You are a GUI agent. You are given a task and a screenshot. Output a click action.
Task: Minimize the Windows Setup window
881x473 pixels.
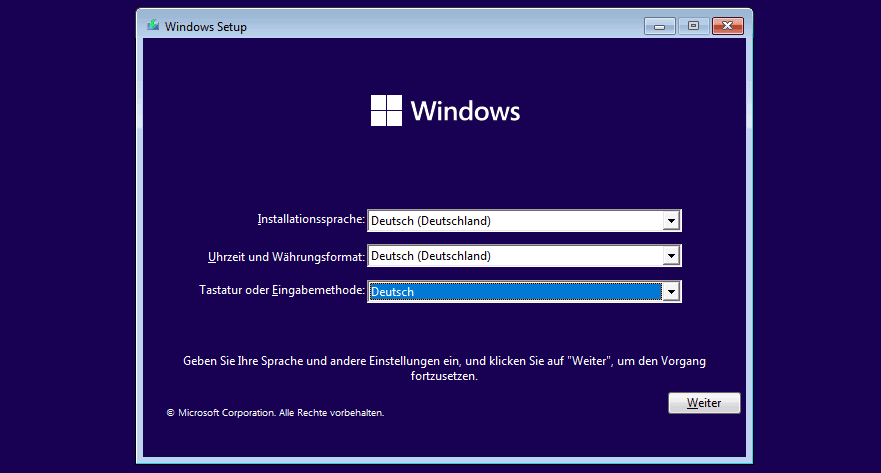click(x=660, y=26)
